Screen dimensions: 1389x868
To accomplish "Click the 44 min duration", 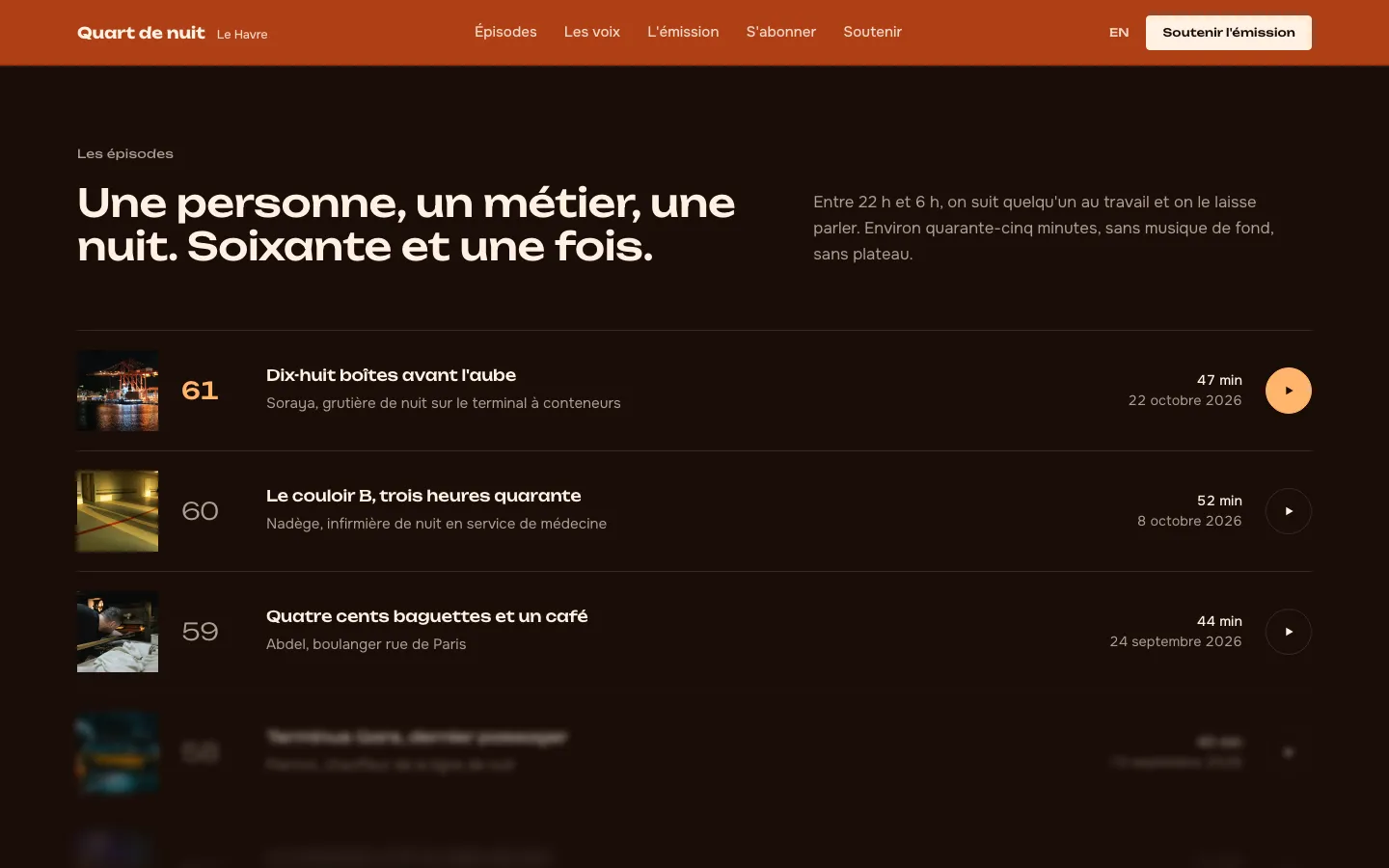I will (1219, 621).
